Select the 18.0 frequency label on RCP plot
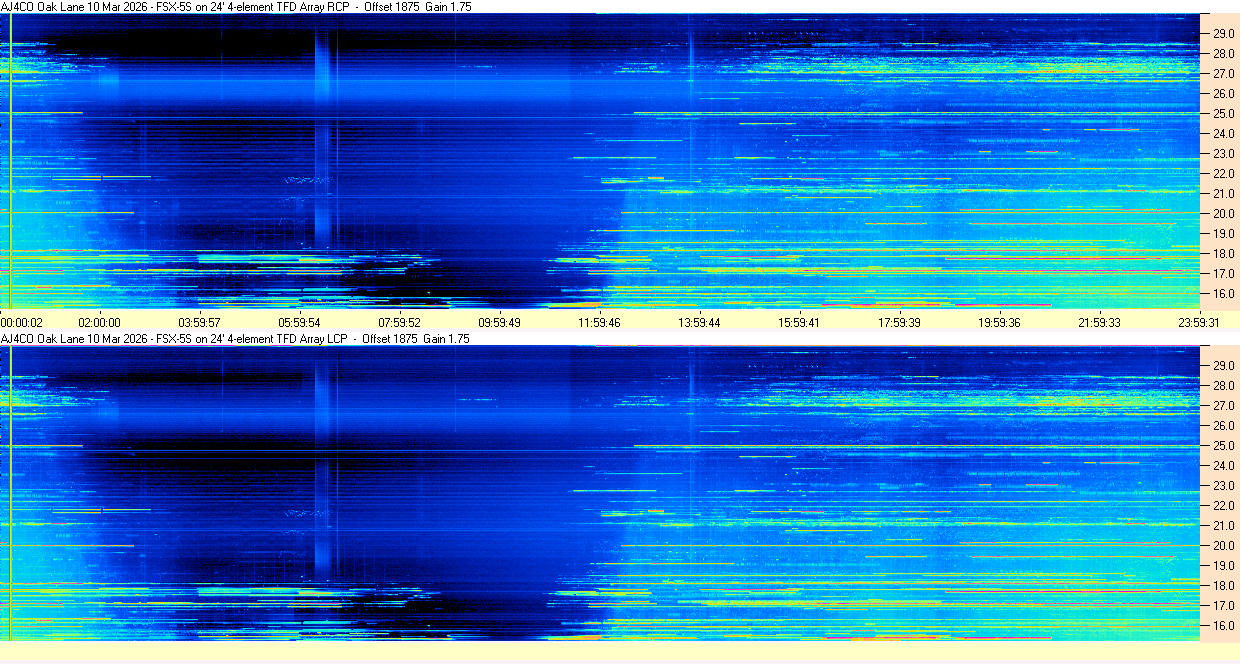The image size is (1240, 664). point(1224,253)
